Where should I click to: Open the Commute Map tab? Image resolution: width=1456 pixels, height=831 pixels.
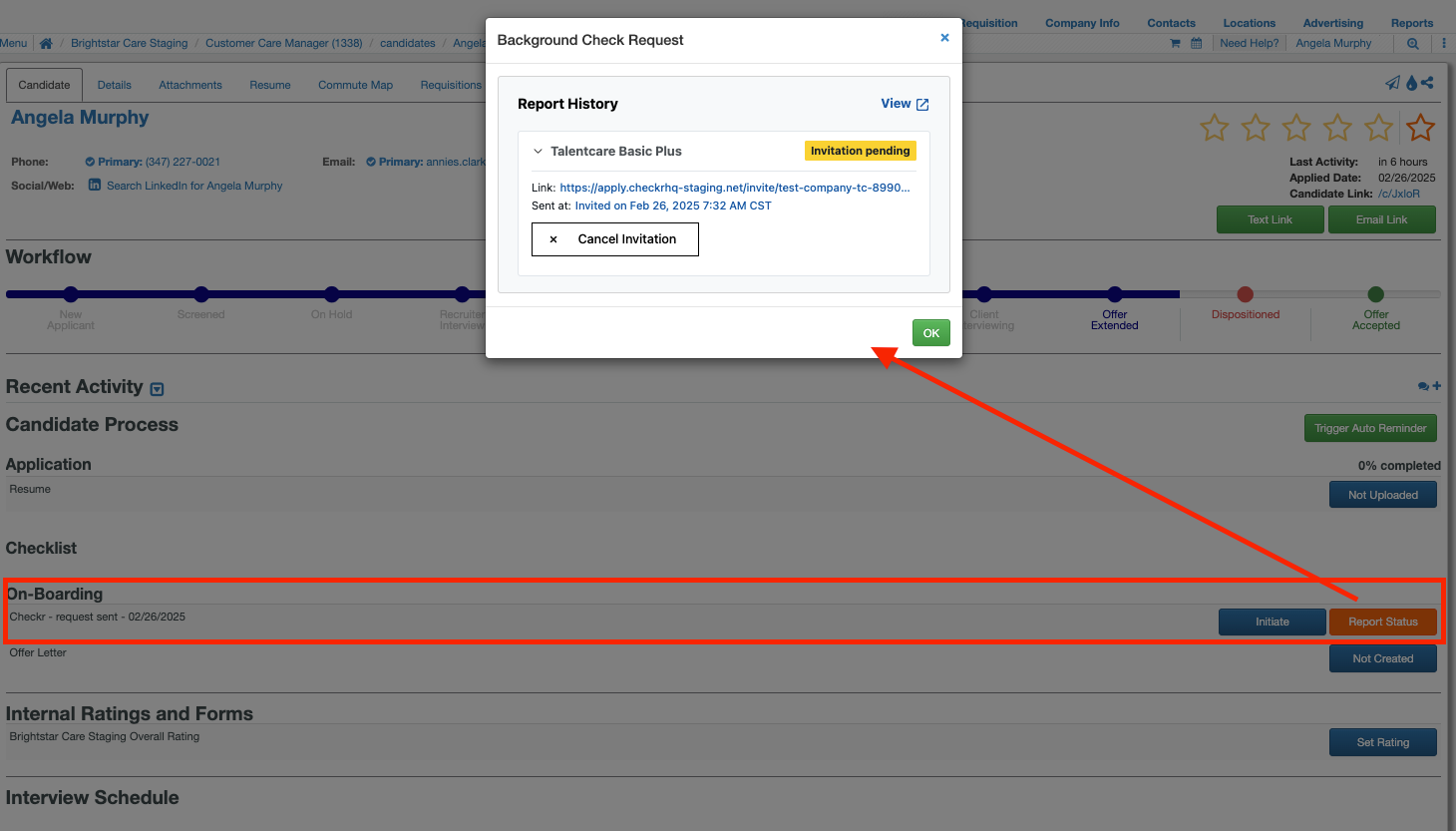tap(355, 85)
